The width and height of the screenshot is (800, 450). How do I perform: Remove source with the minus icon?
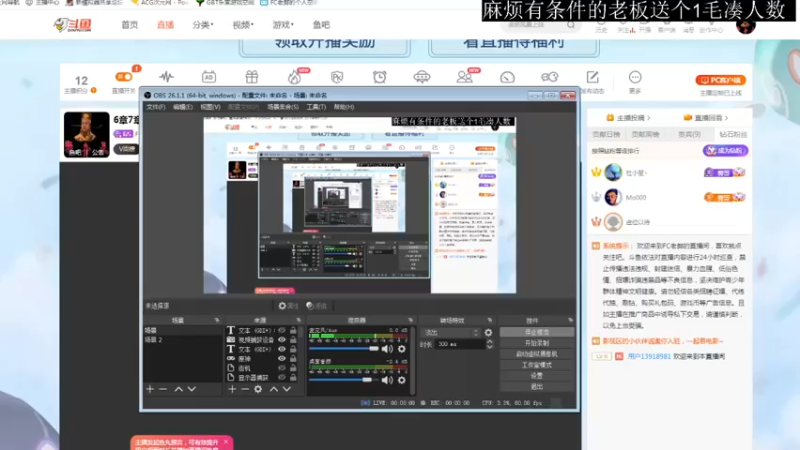[x=245, y=389]
